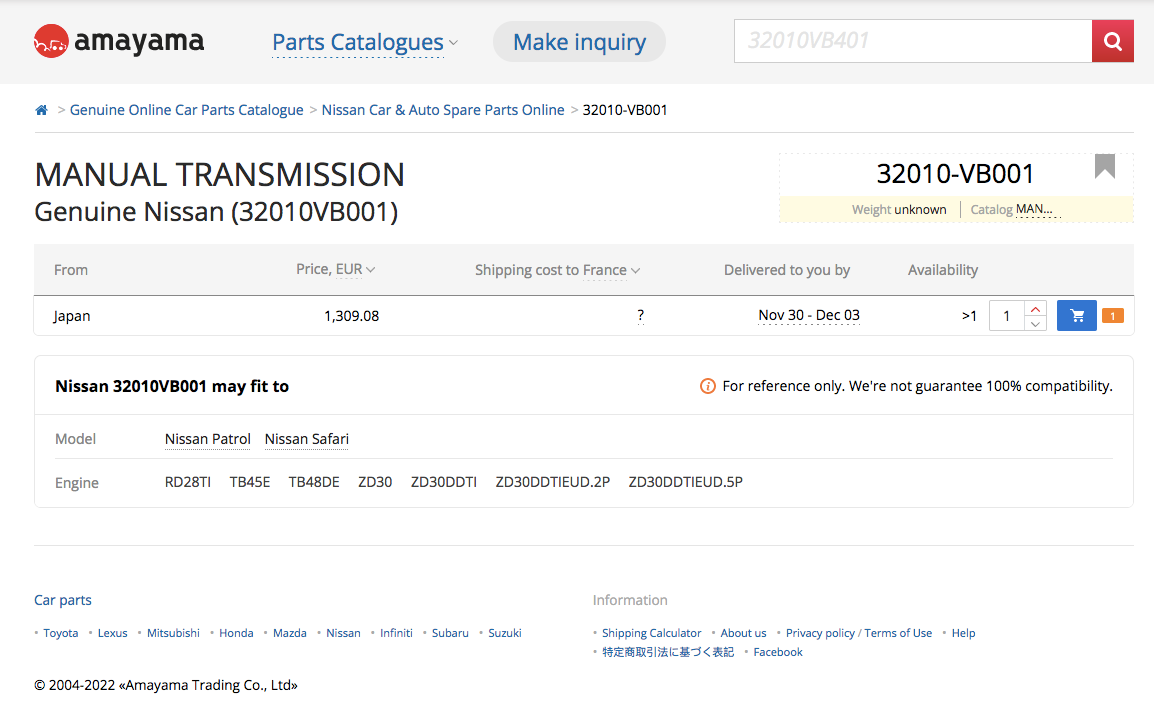Open the Subaru car parts link
This screenshot has height=721, width=1154.
tap(450, 633)
